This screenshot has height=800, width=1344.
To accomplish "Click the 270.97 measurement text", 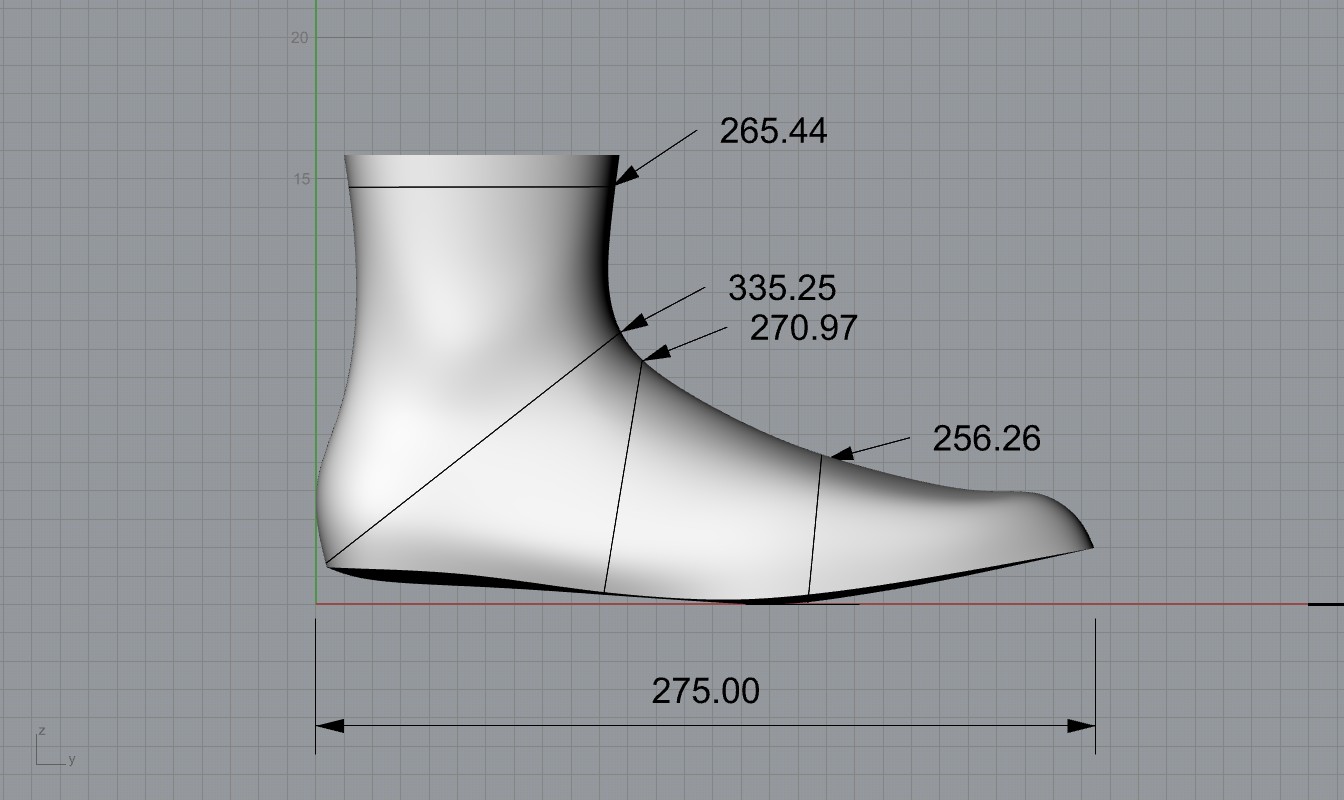I will tap(803, 327).
